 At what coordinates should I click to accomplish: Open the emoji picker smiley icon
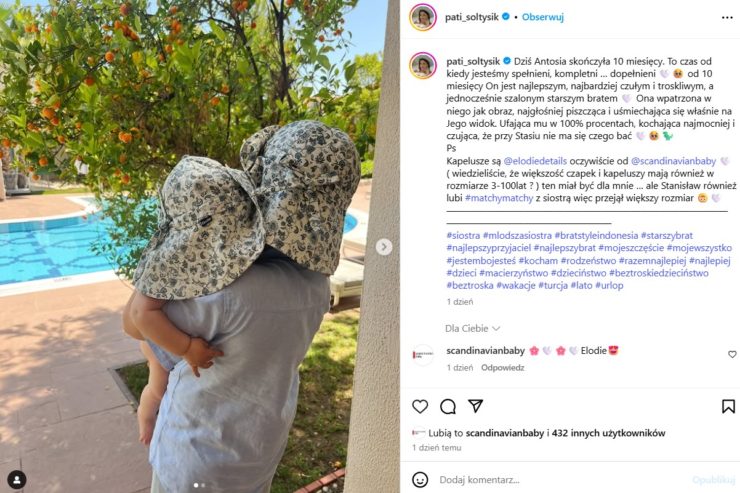tap(420, 480)
